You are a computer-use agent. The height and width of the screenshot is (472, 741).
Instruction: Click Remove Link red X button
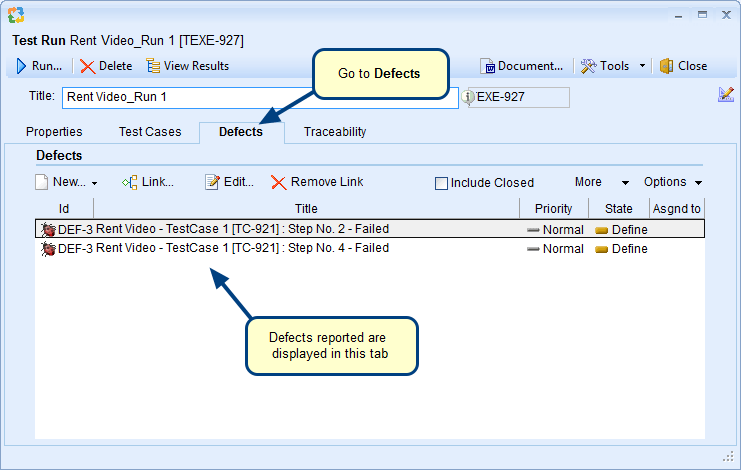pos(279,182)
